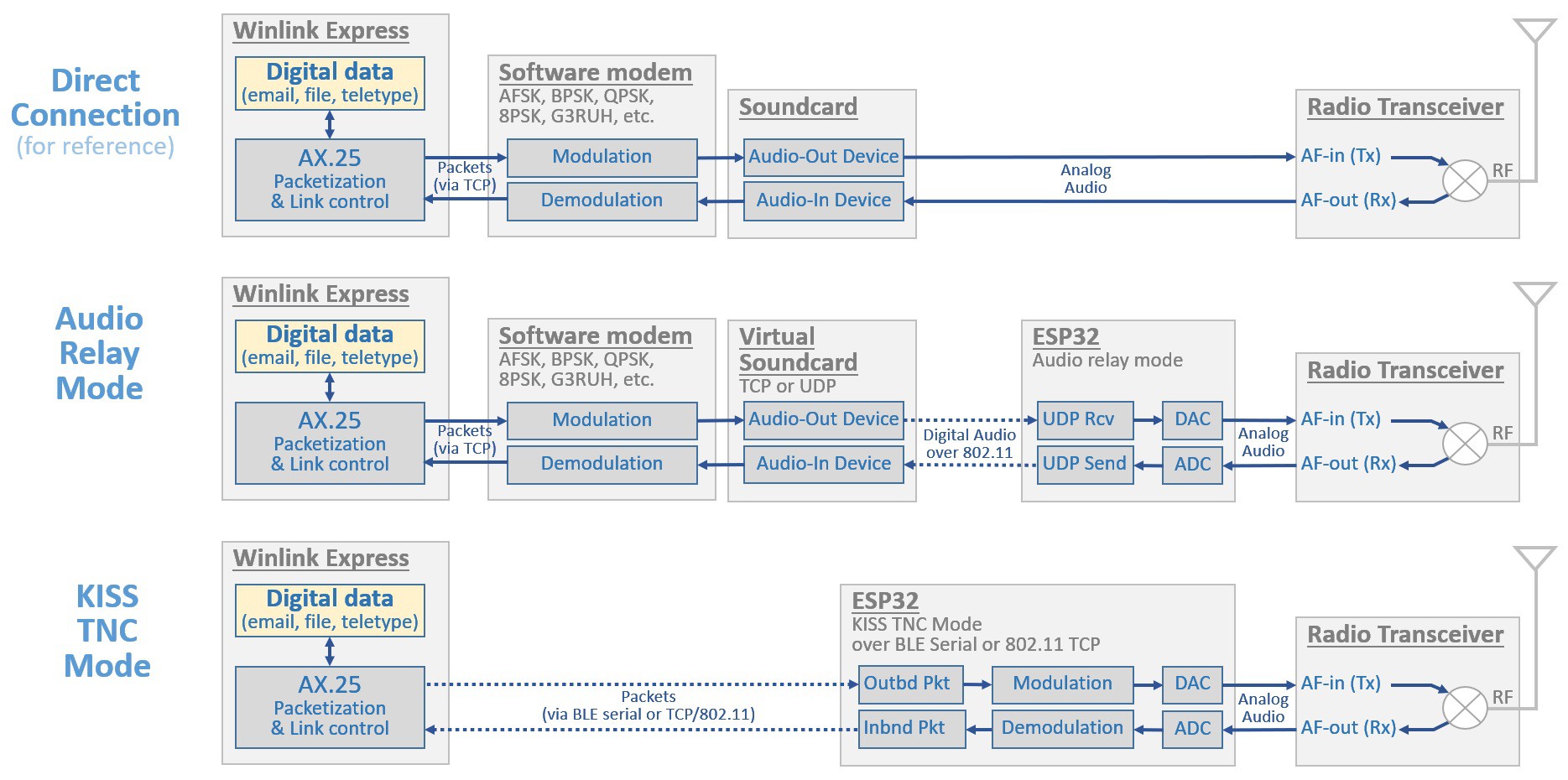1568x780 pixels.
Task: Select the Modulation box in the Direct Connection software modem
Action: pos(602,157)
